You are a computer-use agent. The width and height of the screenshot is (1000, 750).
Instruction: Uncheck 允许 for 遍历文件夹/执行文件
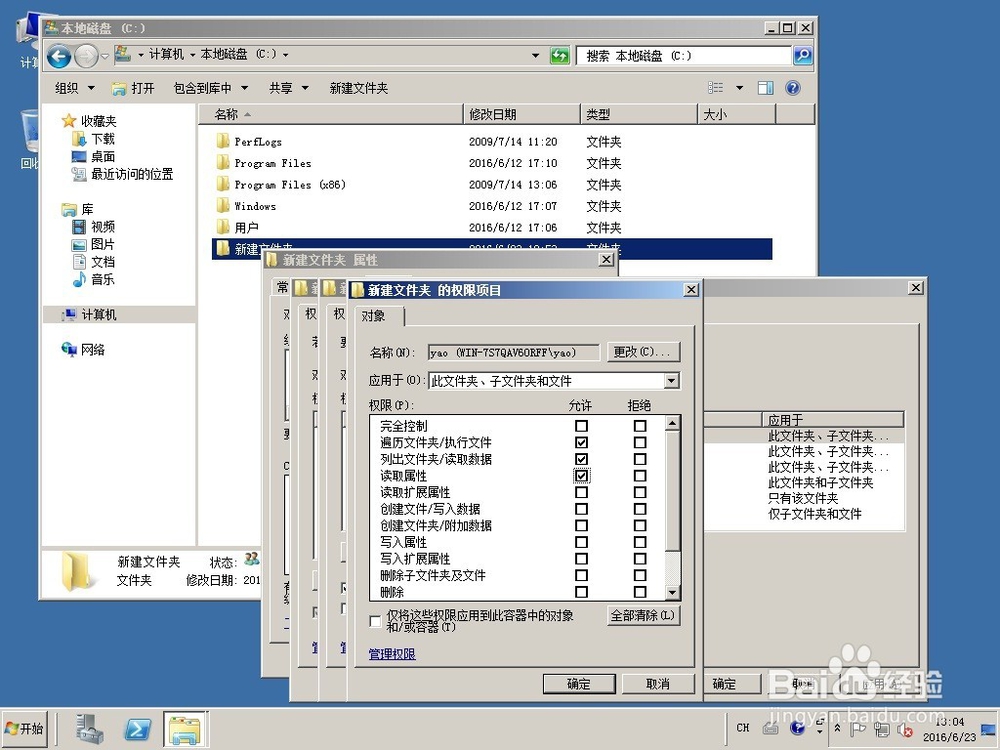click(582, 441)
